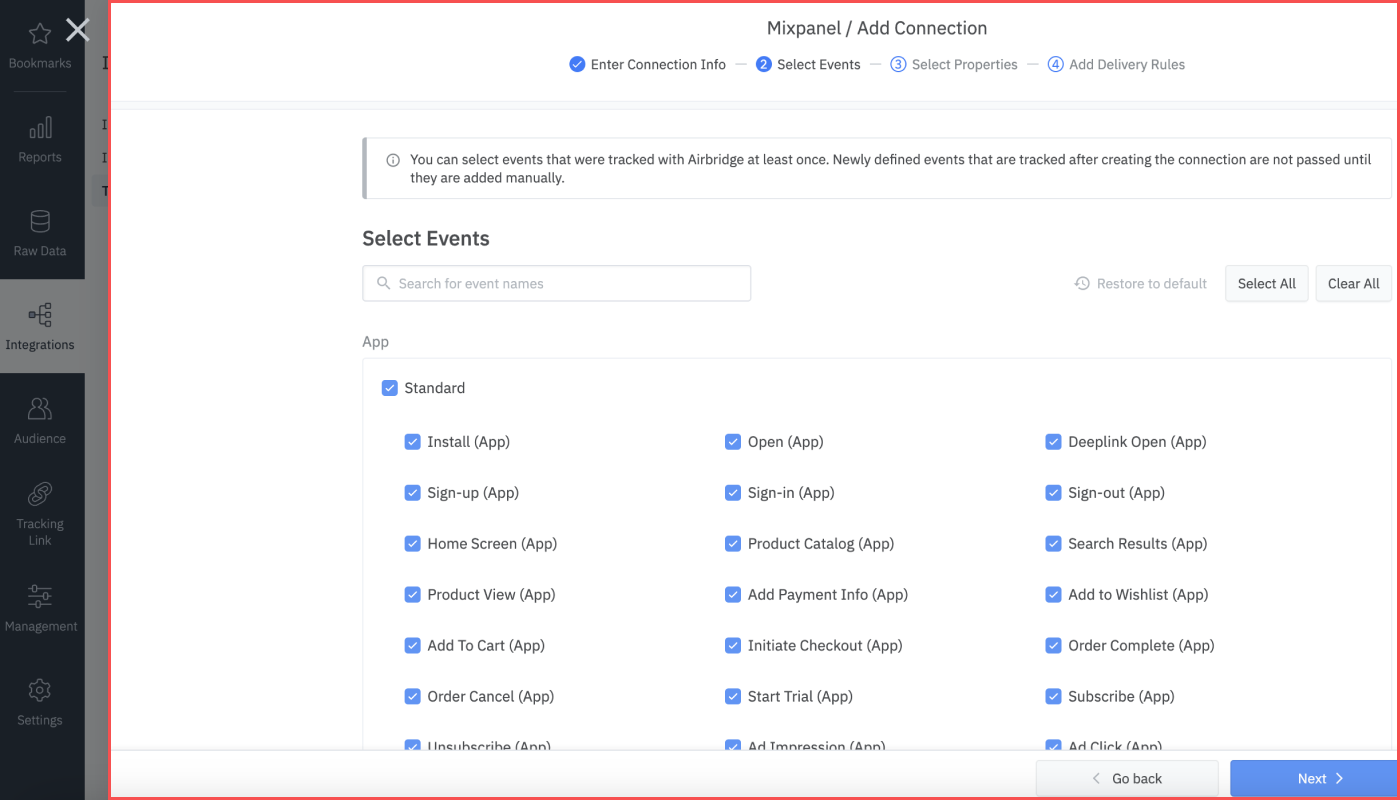Focus the Search for event names field
The width and height of the screenshot is (1400, 800).
click(556, 283)
